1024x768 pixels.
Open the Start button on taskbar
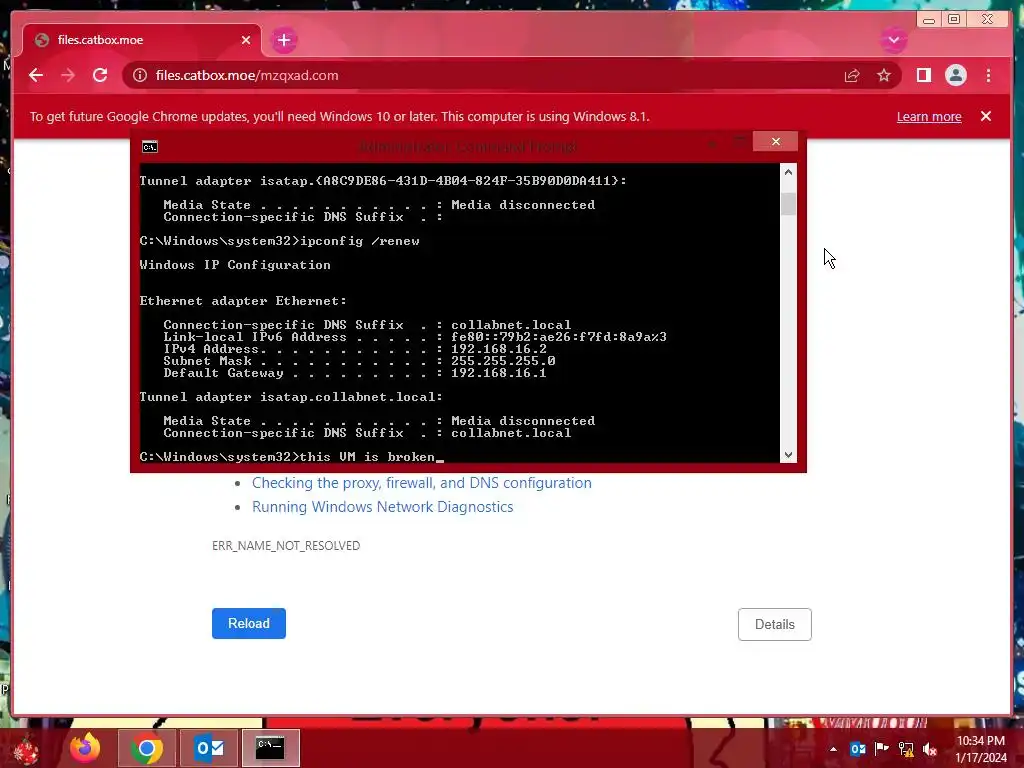pyautogui.click(x=26, y=748)
